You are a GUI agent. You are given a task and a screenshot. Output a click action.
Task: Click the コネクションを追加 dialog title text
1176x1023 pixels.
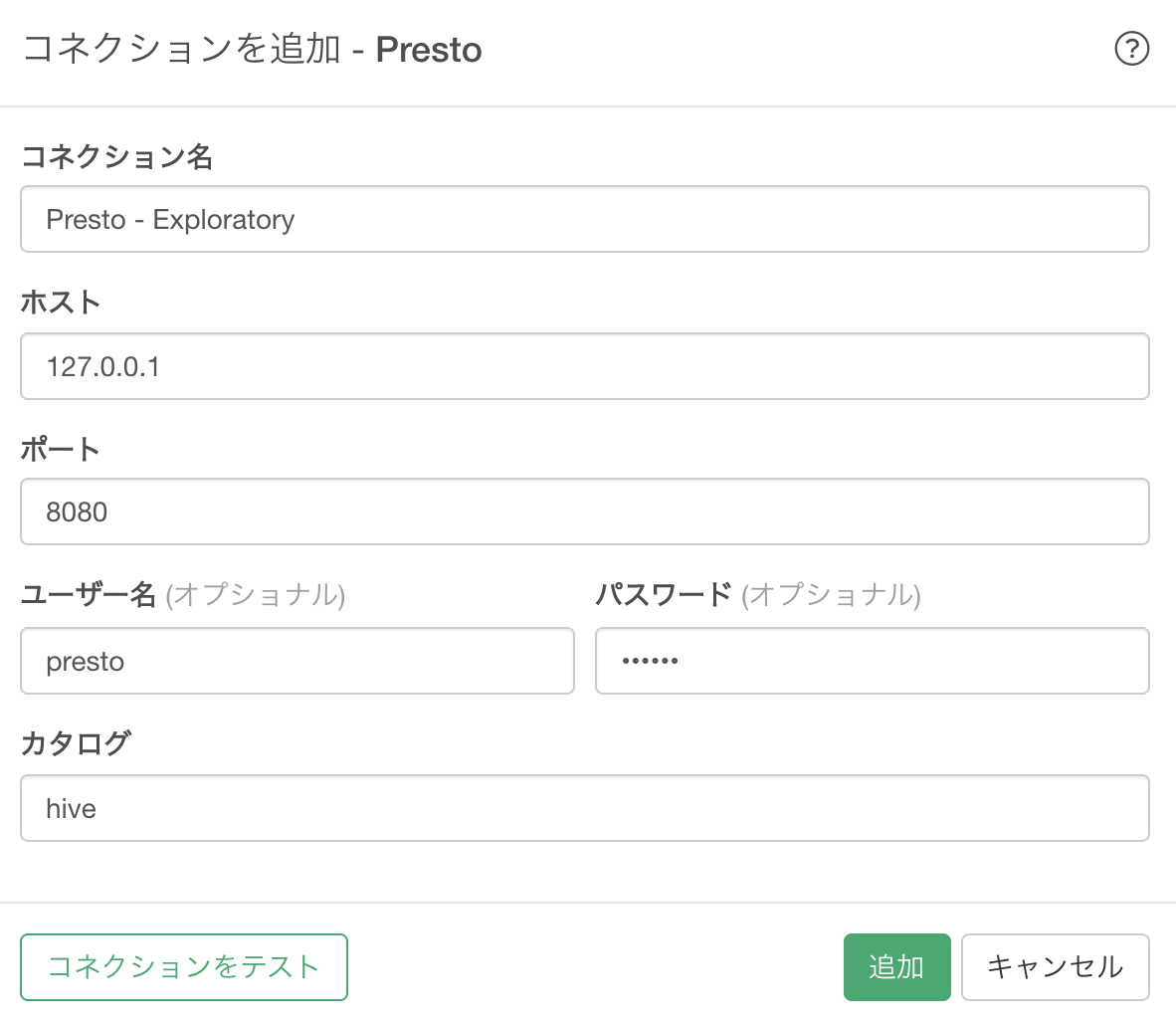181,50
